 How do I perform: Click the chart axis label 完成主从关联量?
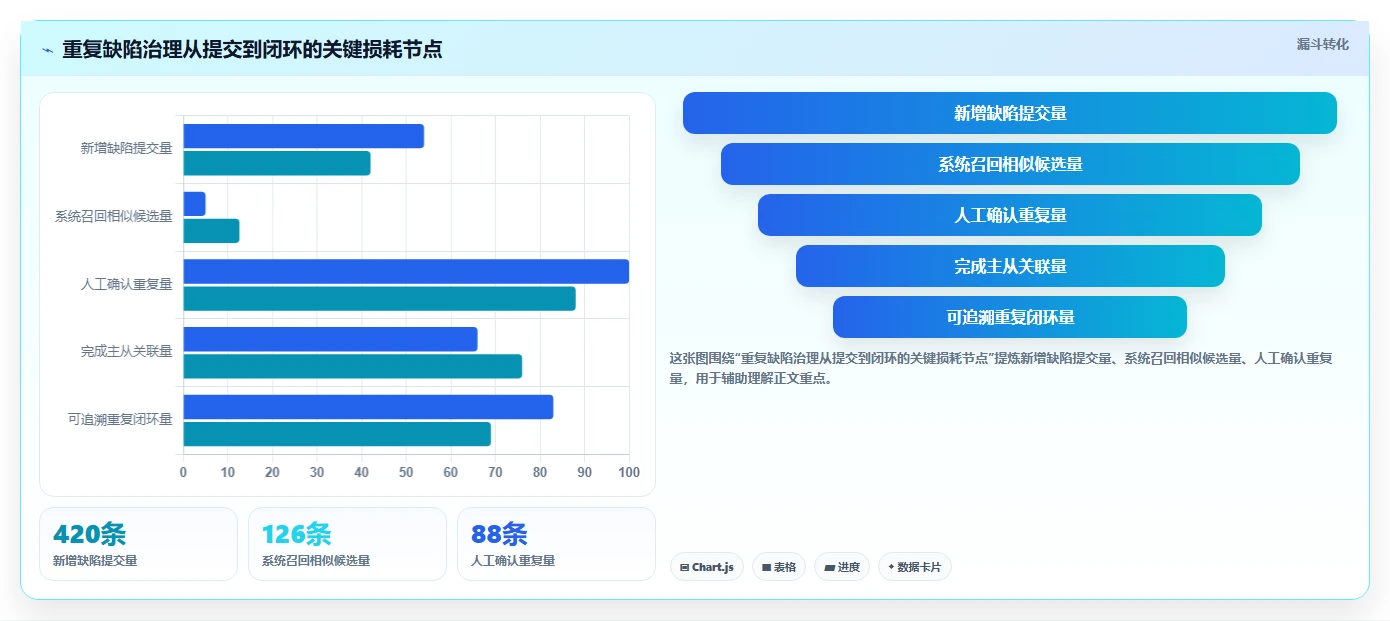[127, 352]
